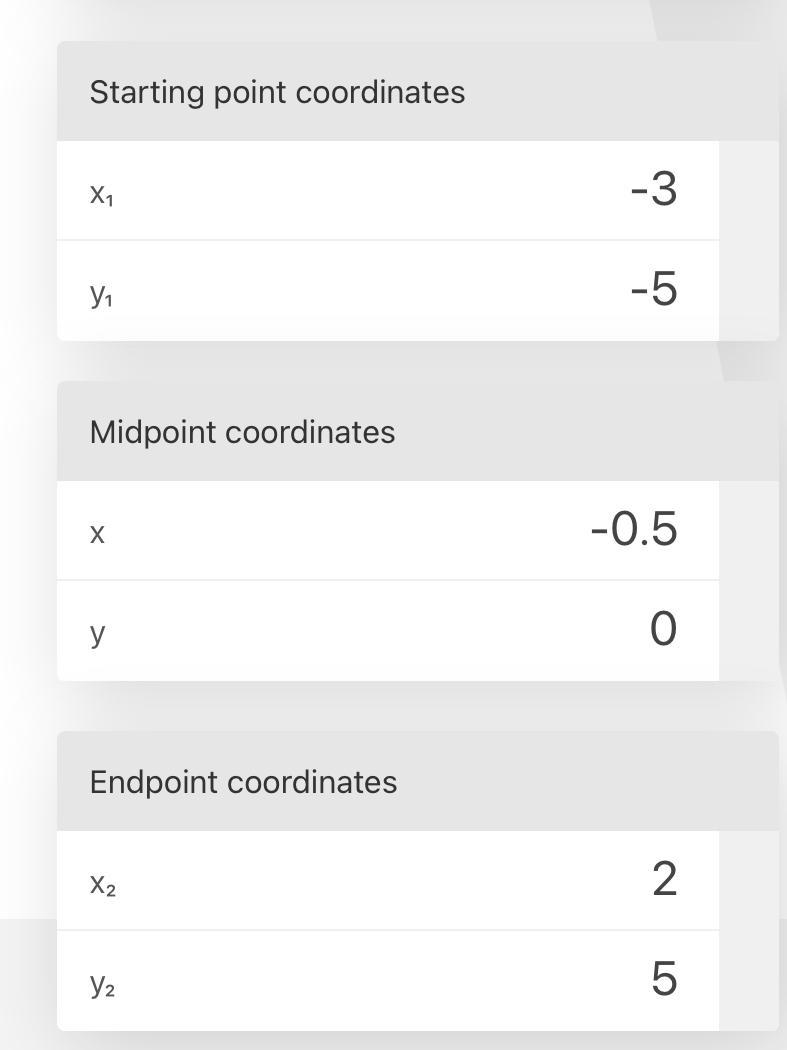Tap the y₂ label under Endpoint coordinates

click(x=102, y=984)
